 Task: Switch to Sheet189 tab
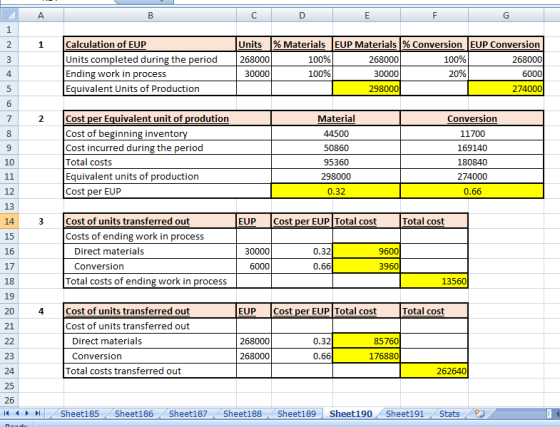coord(297,413)
